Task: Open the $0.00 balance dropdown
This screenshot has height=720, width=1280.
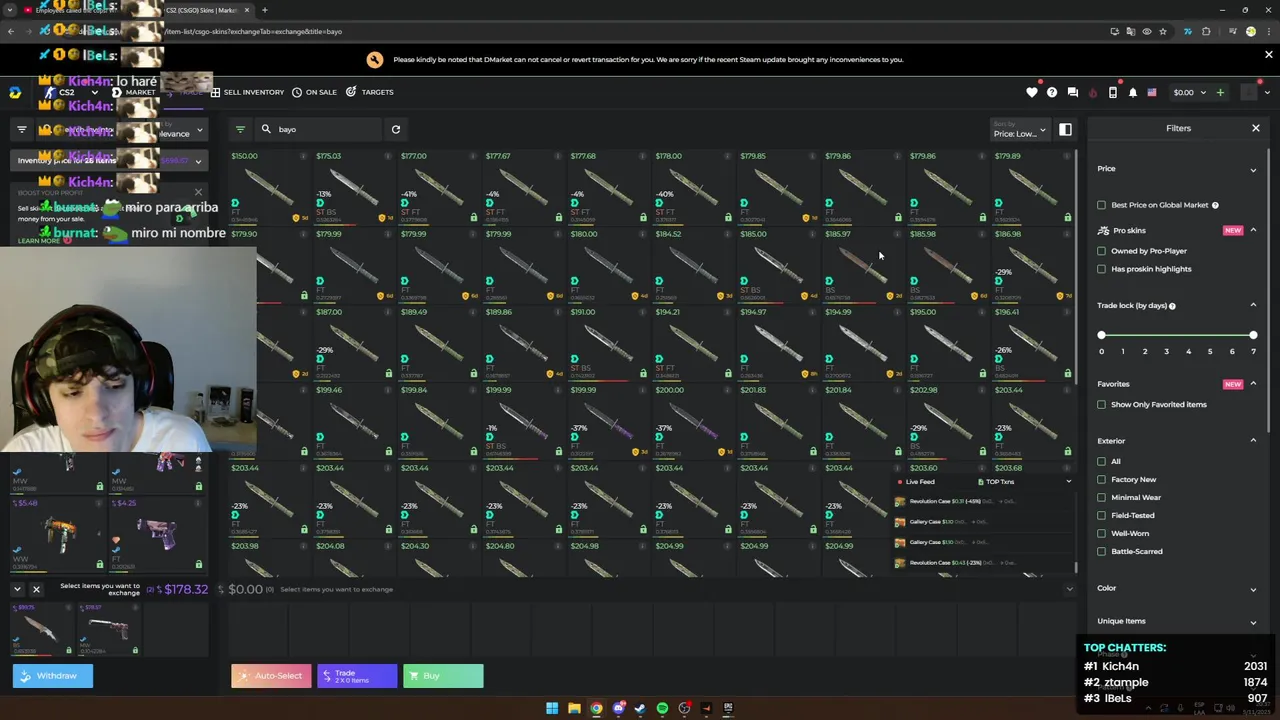Action: (x=1189, y=92)
